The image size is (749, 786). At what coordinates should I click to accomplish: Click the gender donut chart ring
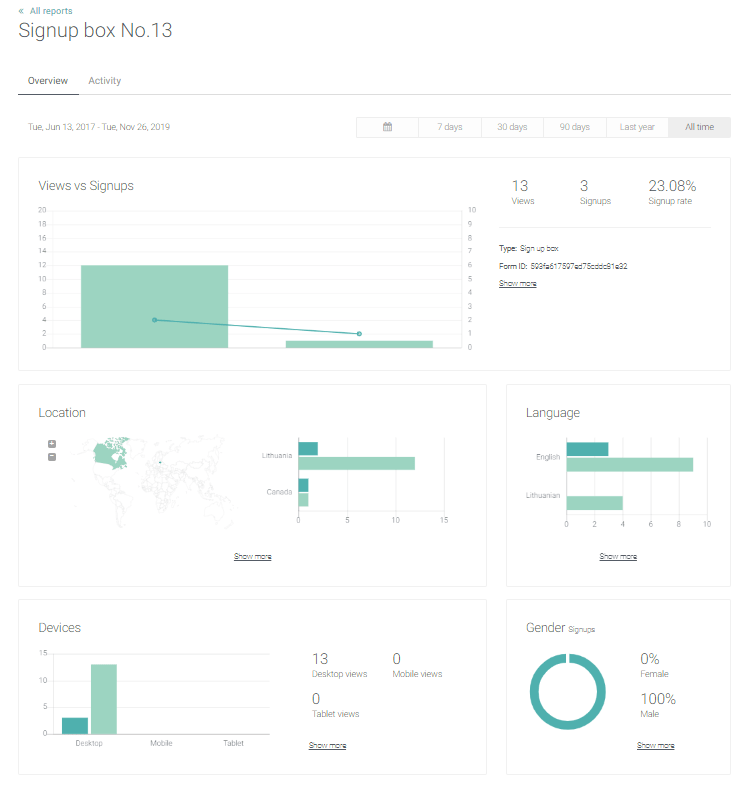pyautogui.click(x=535, y=692)
